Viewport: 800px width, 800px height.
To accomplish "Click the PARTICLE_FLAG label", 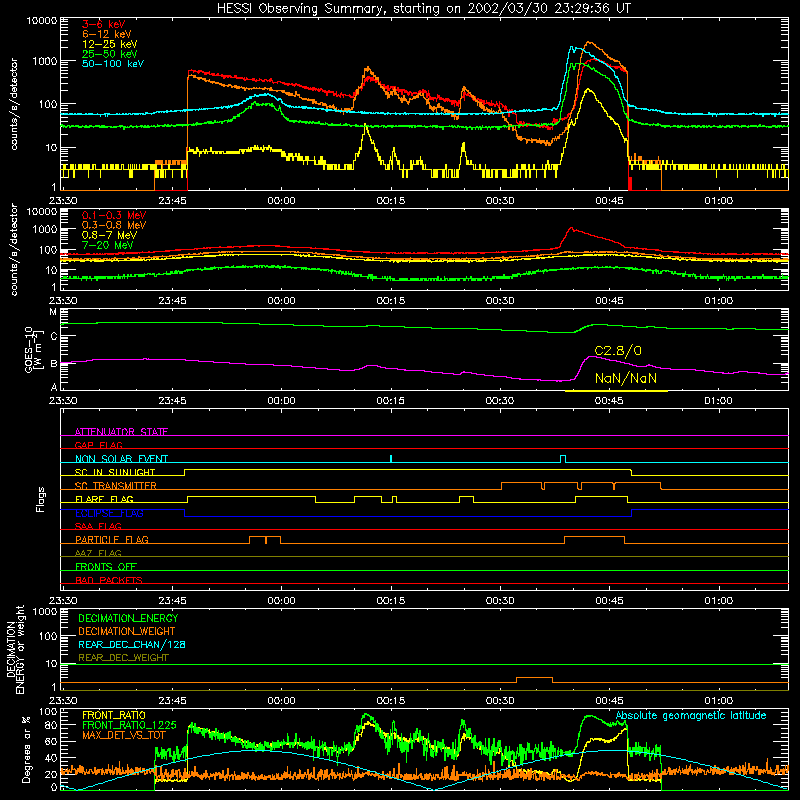I will 112,539.
